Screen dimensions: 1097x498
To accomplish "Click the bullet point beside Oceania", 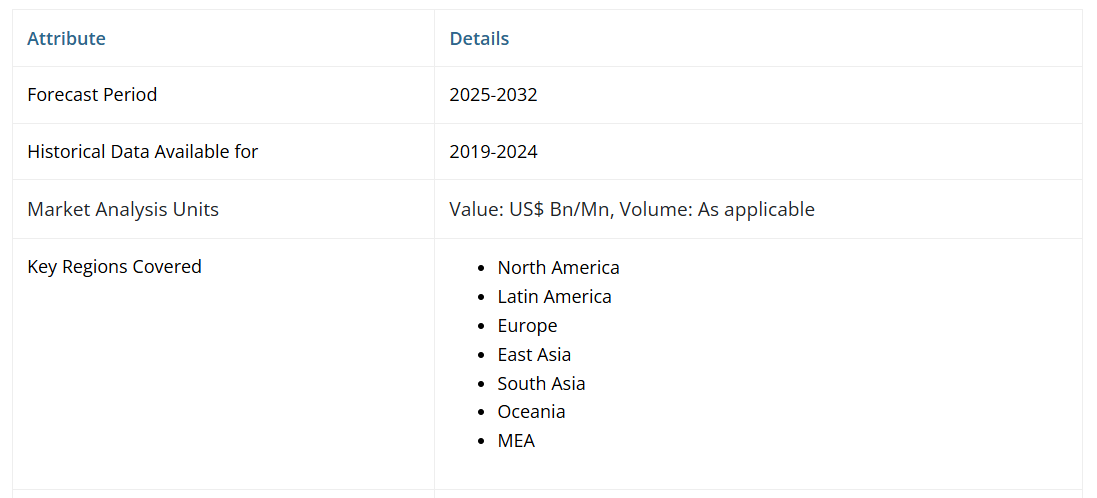I will (484, 412).
